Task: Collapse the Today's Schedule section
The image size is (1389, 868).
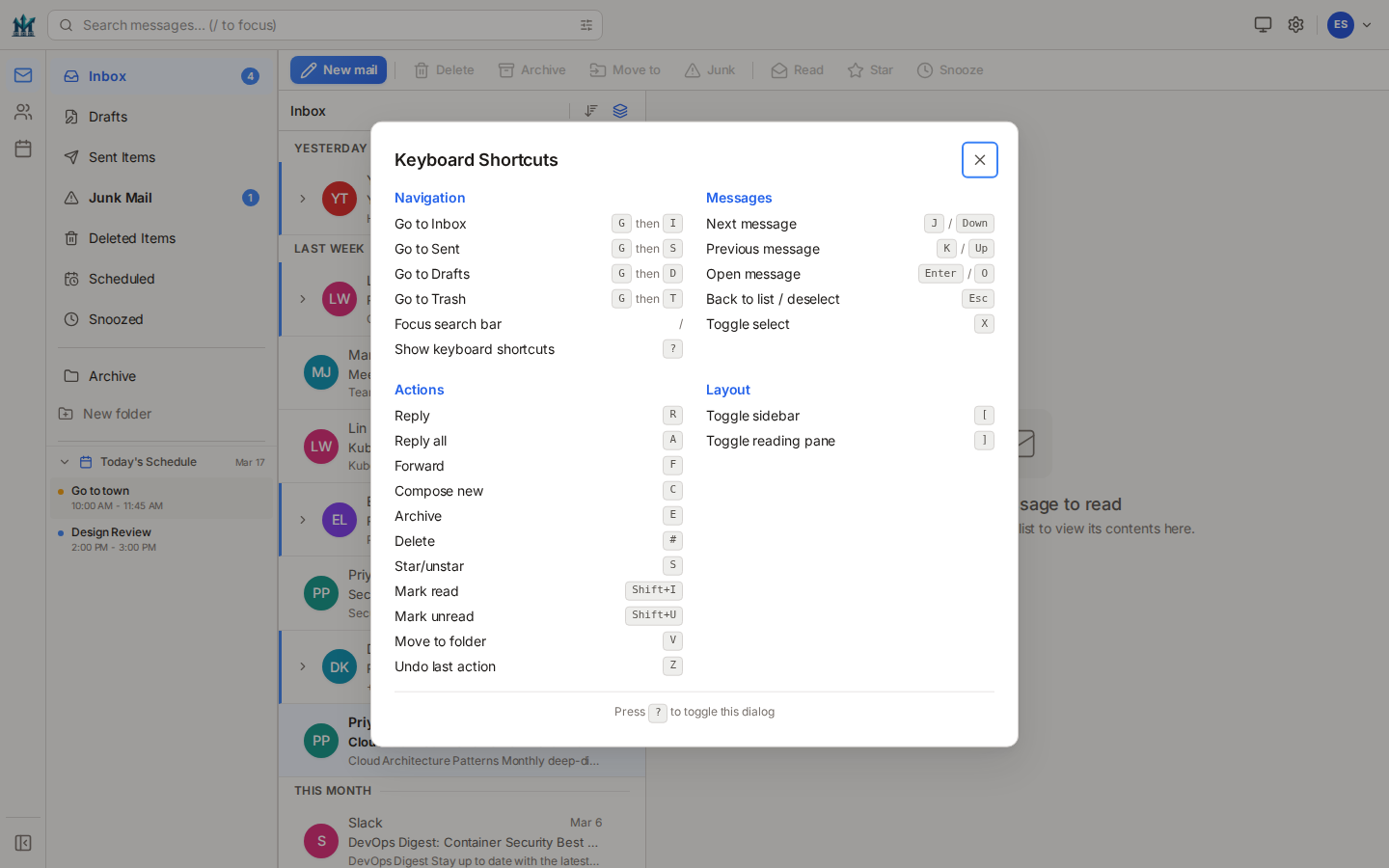Action: click(x=65, y=461)
